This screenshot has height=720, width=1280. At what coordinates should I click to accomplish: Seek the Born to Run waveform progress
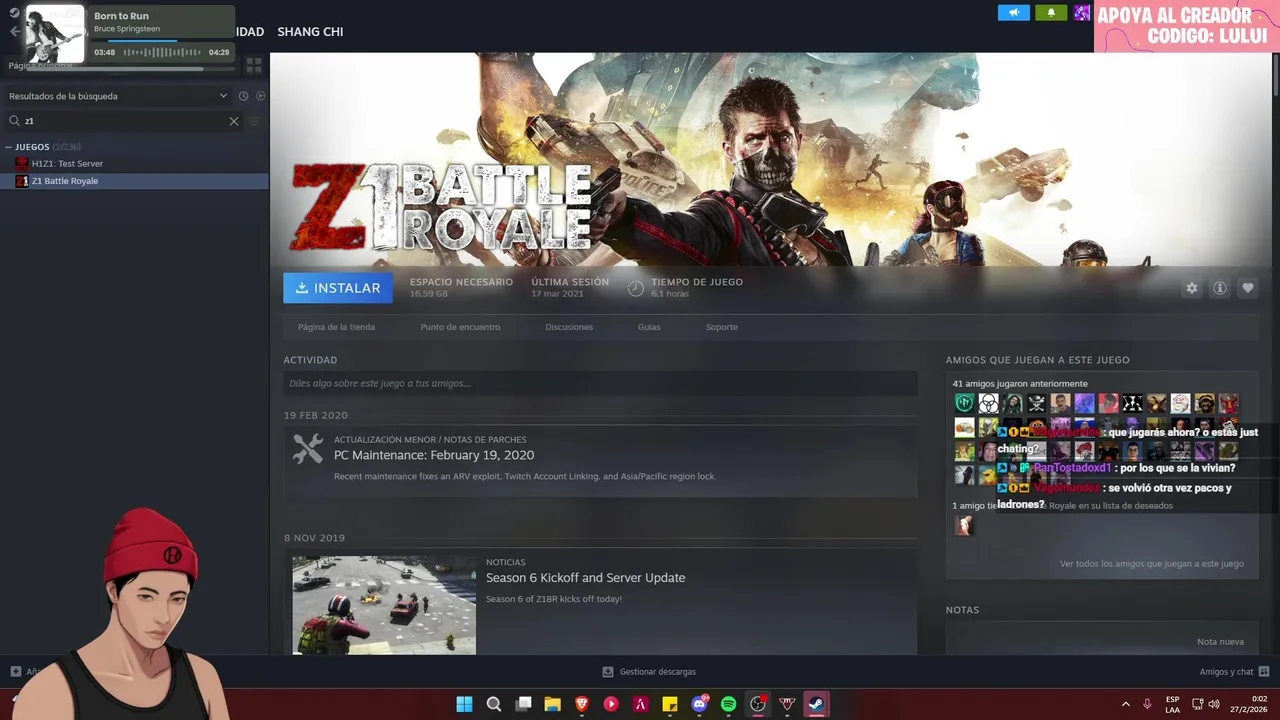tap(161, 52)
